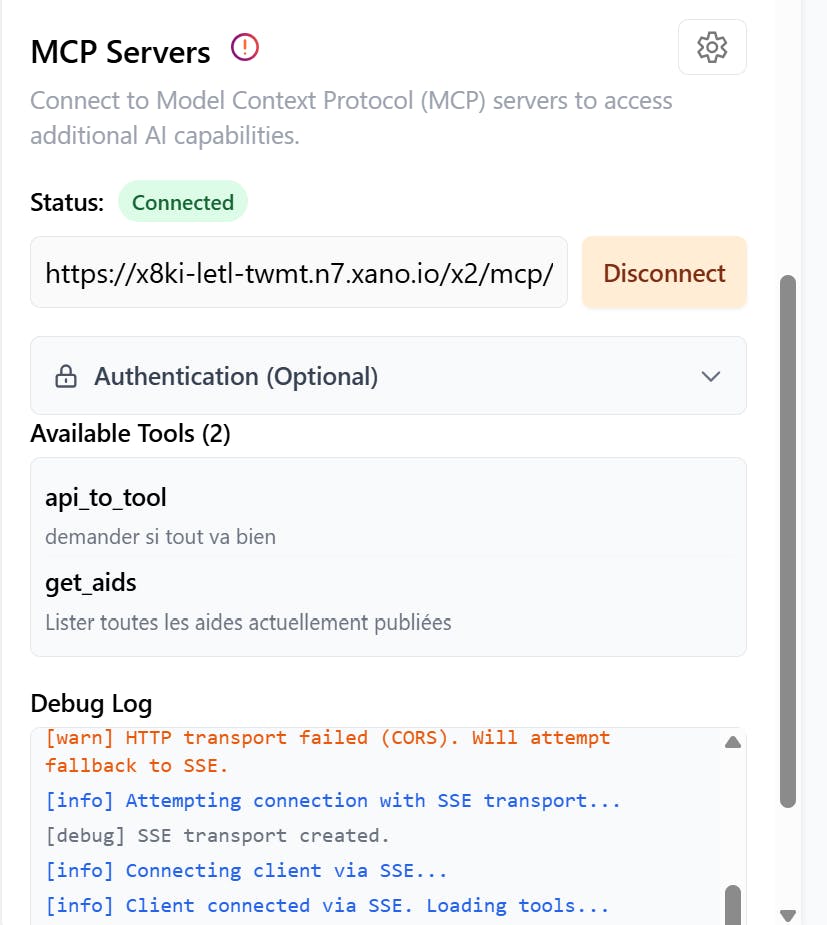Click the Available Tools (2) heading
Screen dimensions: 827x925
(131, 434)
